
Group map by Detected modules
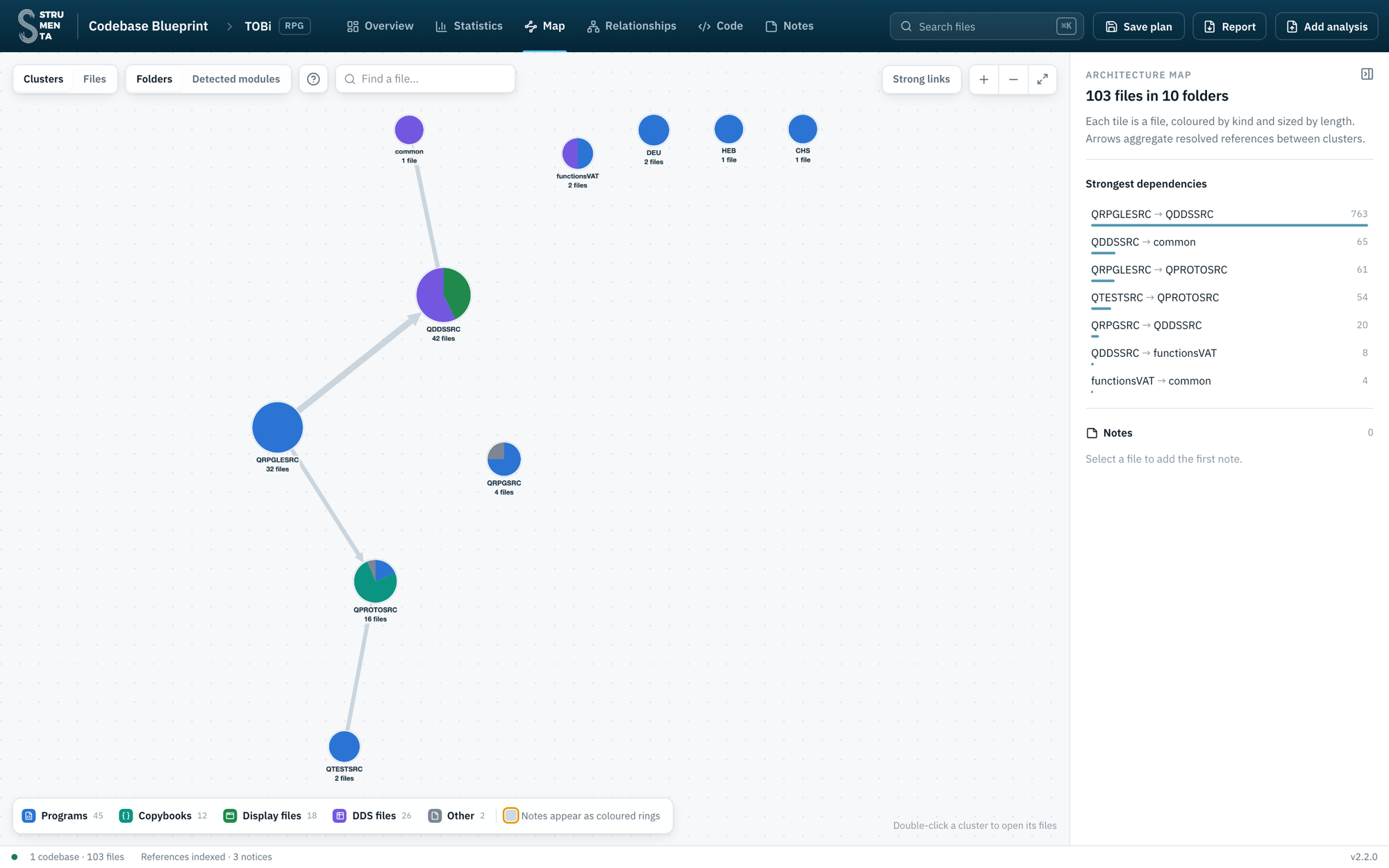(236, 79)
